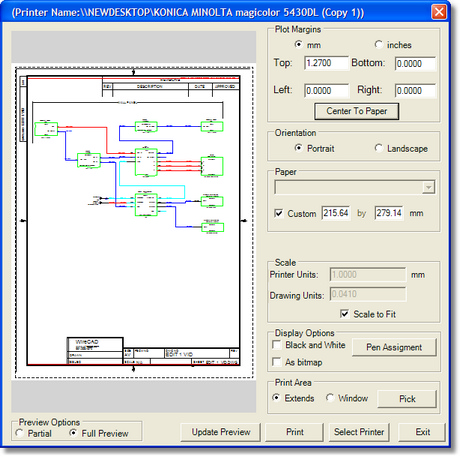Check the As bitmap option

tap(276, 362)
